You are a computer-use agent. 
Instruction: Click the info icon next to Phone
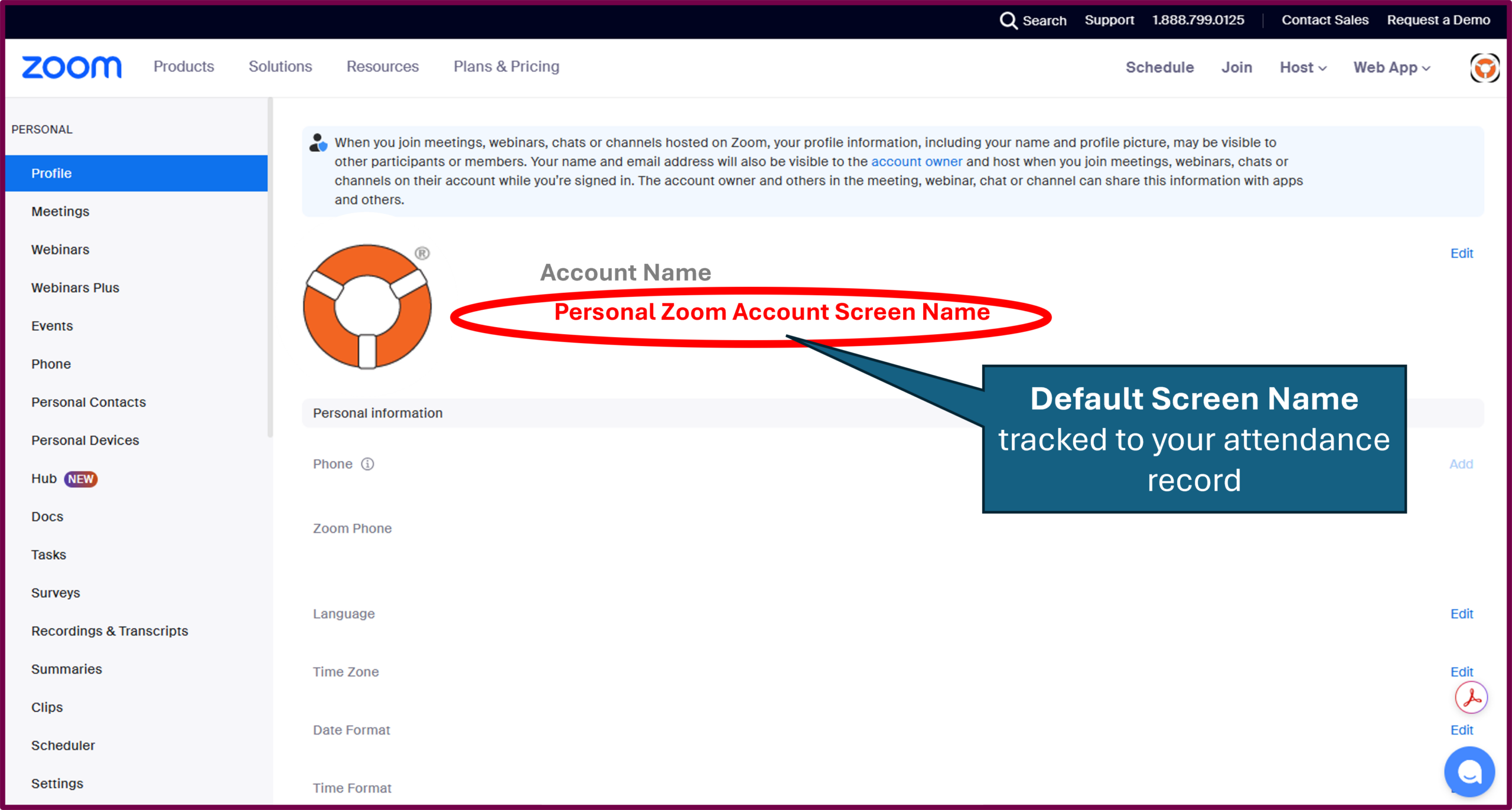pos(367,464)
